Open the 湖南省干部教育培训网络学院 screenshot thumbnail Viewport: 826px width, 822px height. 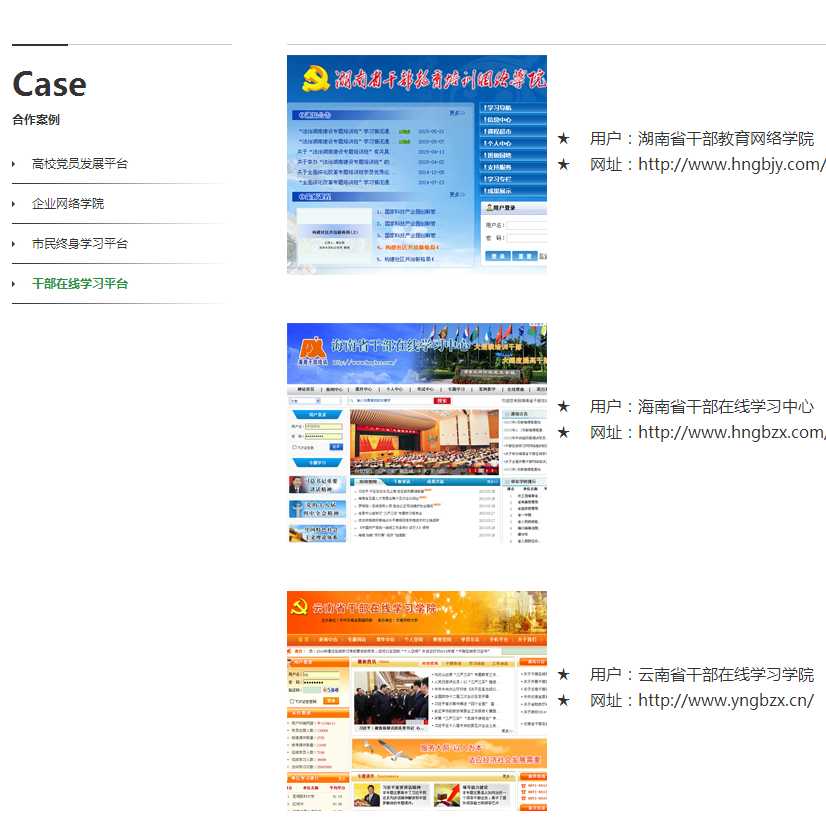click(x=417, y=164)
